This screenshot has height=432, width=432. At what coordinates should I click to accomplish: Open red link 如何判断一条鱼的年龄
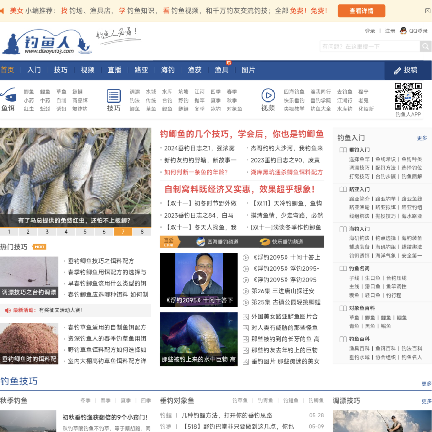[196, 172]
